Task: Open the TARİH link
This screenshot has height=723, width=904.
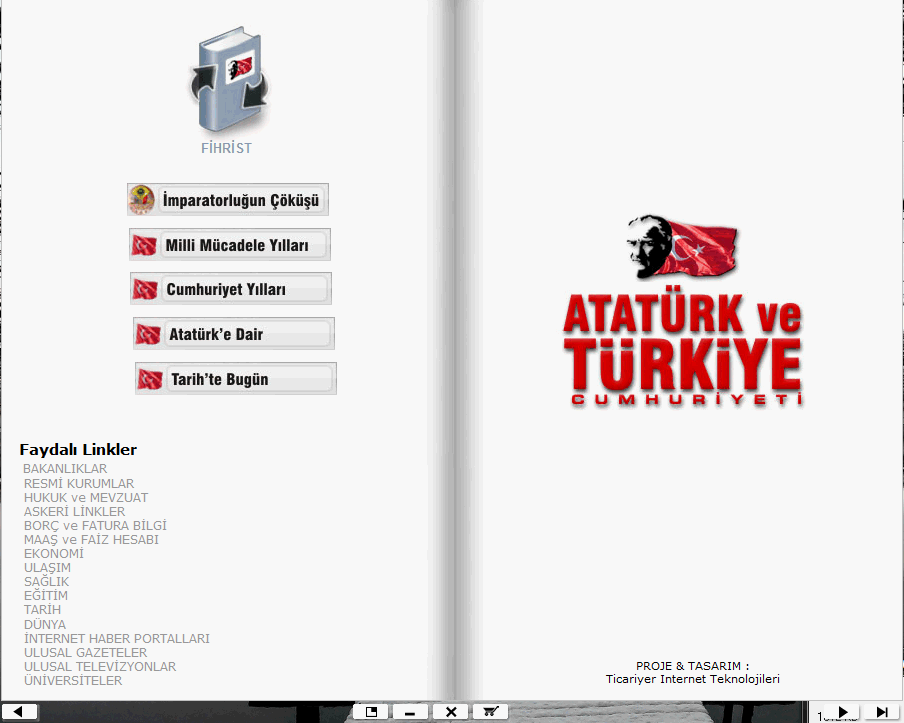Action: (42, 609)
